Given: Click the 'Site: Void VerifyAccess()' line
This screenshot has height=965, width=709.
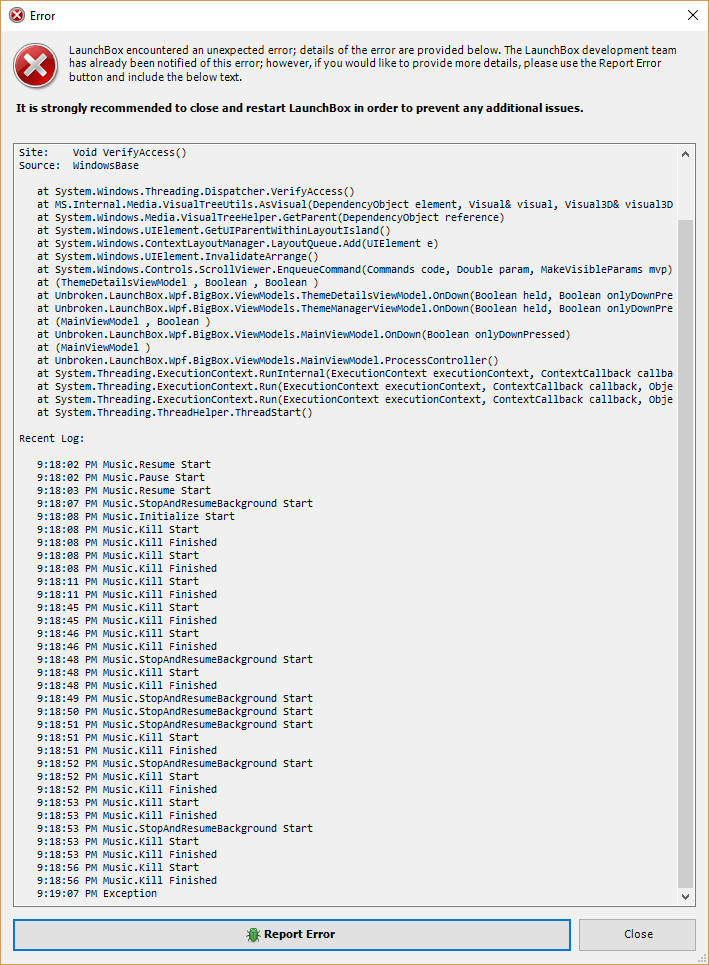Looking at the screenshot, I should [103, 152].
